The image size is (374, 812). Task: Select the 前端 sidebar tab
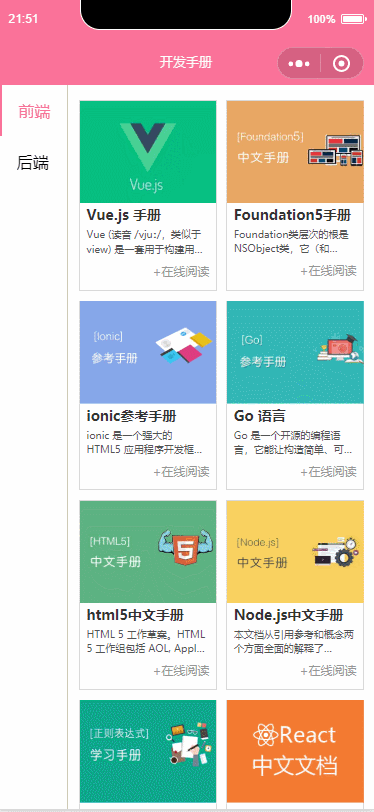[34, 111]
